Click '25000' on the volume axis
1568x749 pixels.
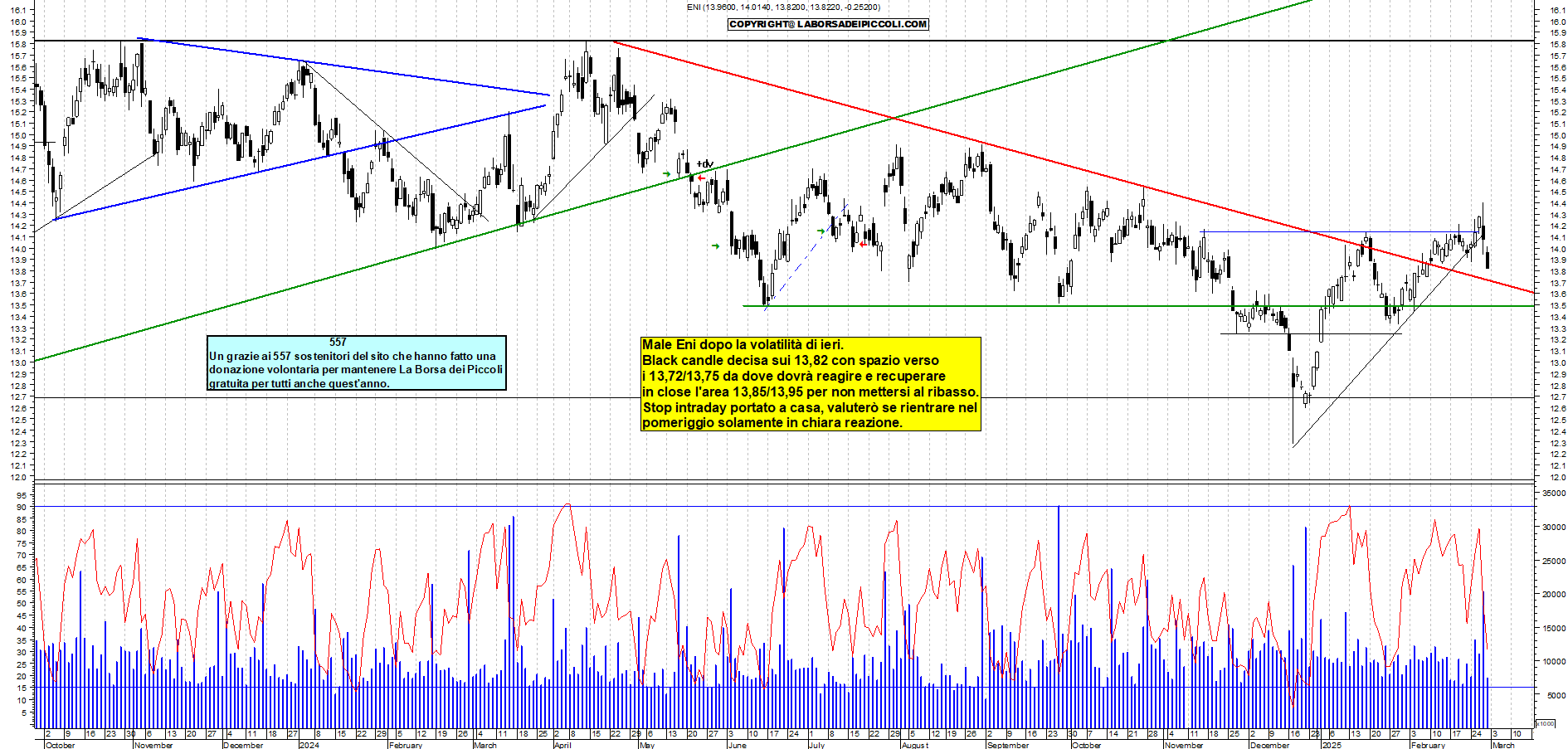(x=1554, y=561)
